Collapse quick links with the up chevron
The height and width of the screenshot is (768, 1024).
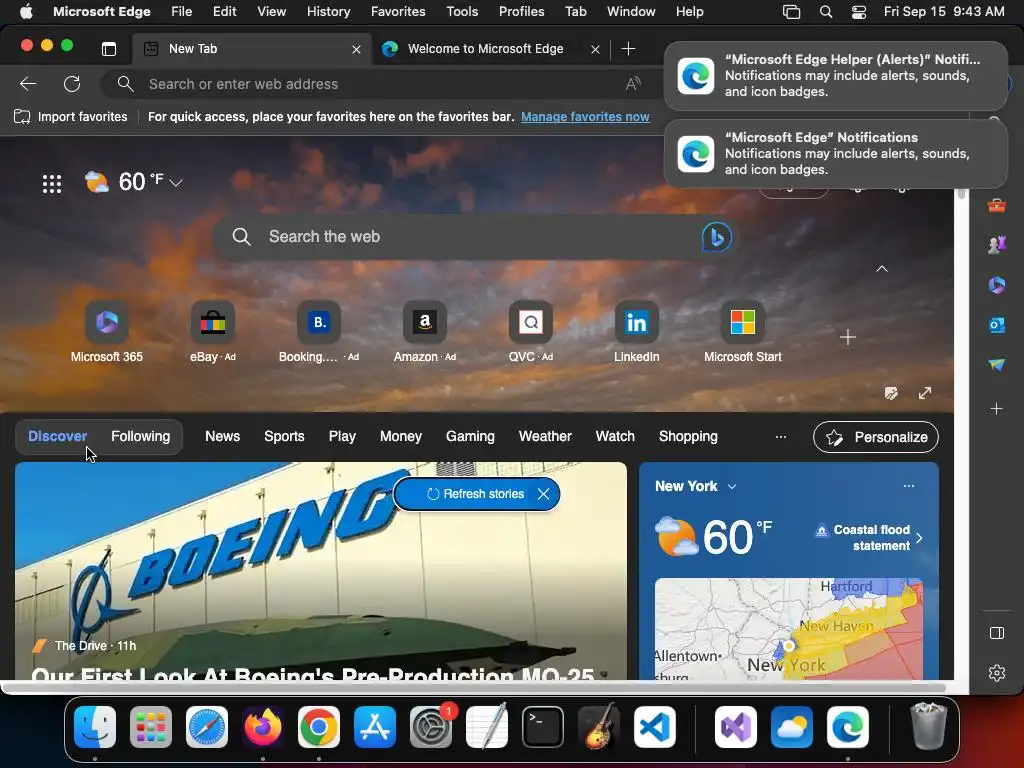[882, 268]
